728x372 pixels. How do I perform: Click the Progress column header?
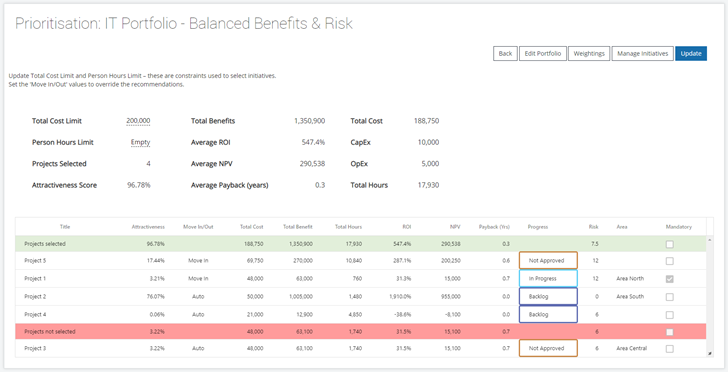538,227
